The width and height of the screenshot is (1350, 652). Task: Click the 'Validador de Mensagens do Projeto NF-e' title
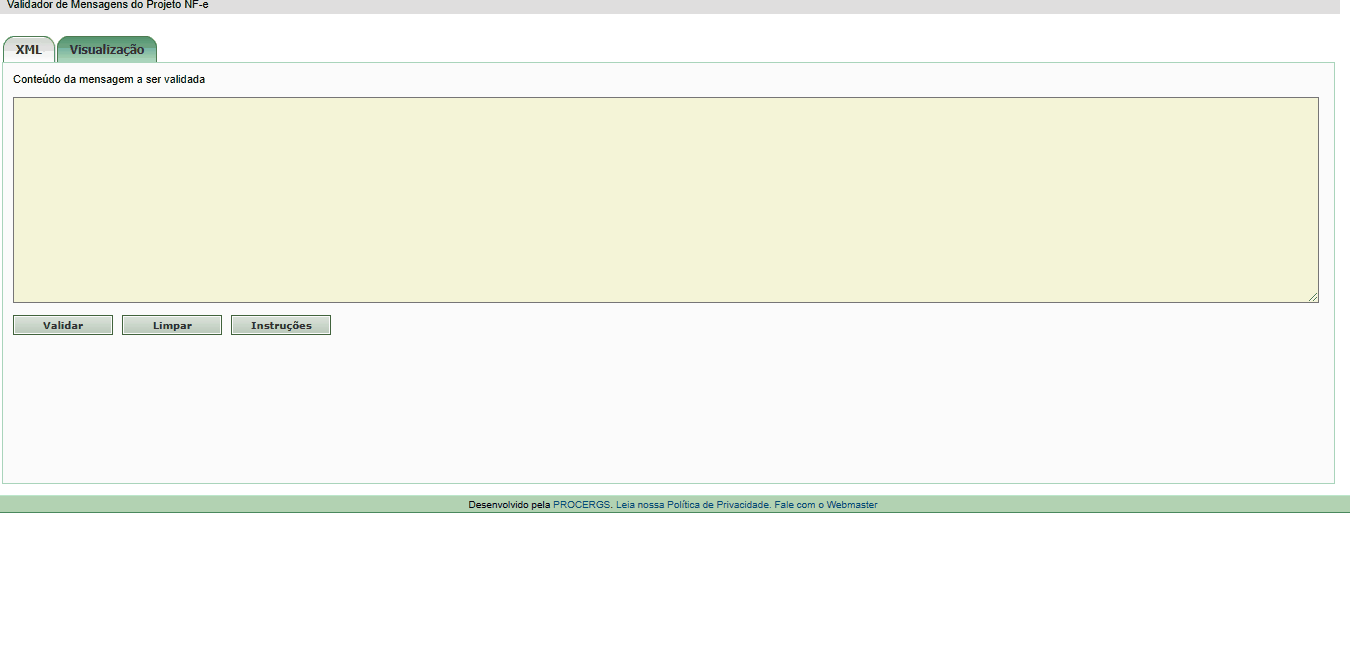pos(108,5)
